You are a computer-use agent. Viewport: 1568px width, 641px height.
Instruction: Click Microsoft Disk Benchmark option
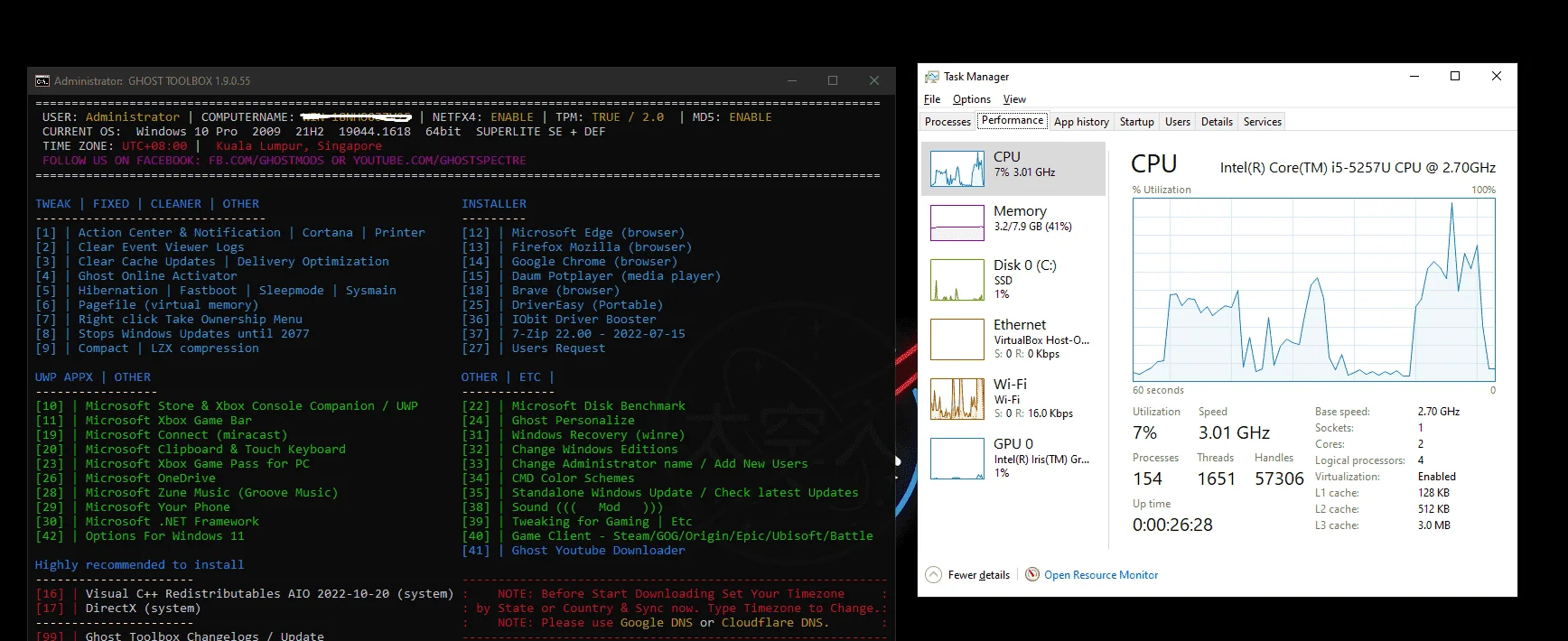tap(574, 405)
